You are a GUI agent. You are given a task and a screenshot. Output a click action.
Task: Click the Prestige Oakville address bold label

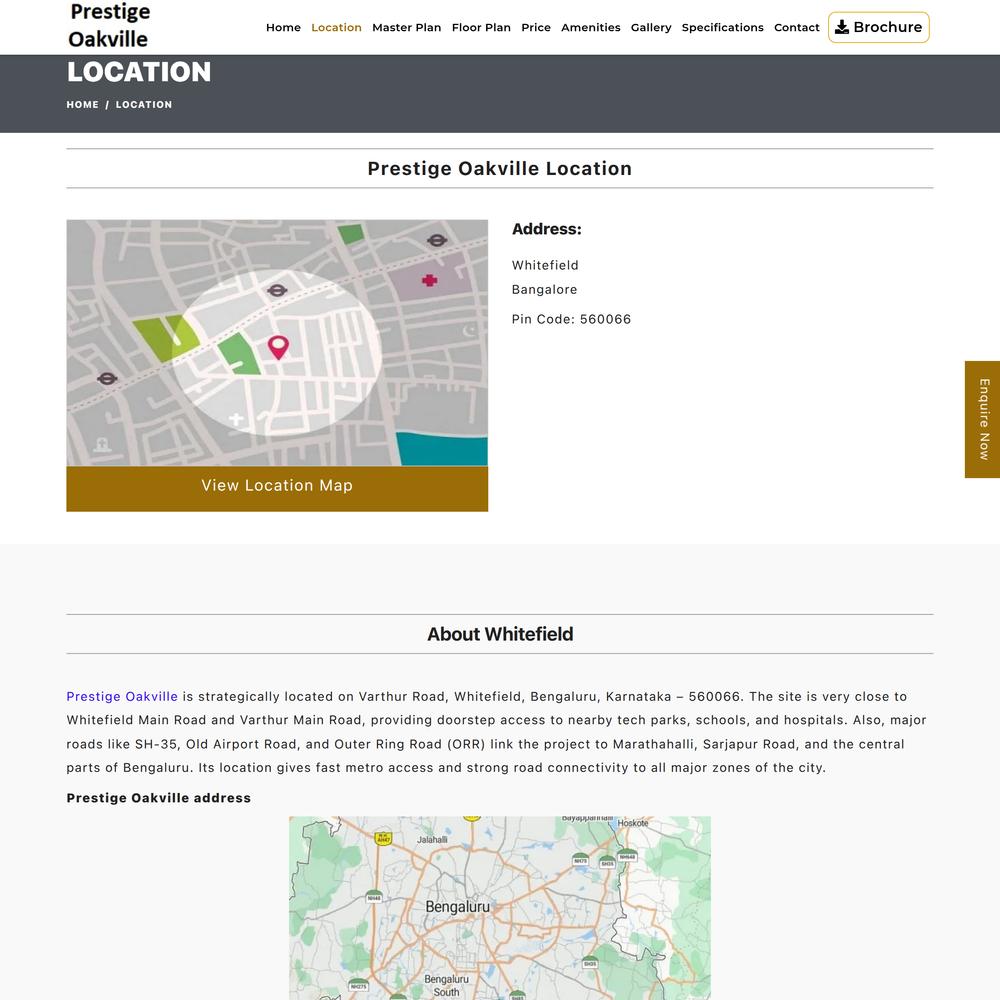point(158,798)
